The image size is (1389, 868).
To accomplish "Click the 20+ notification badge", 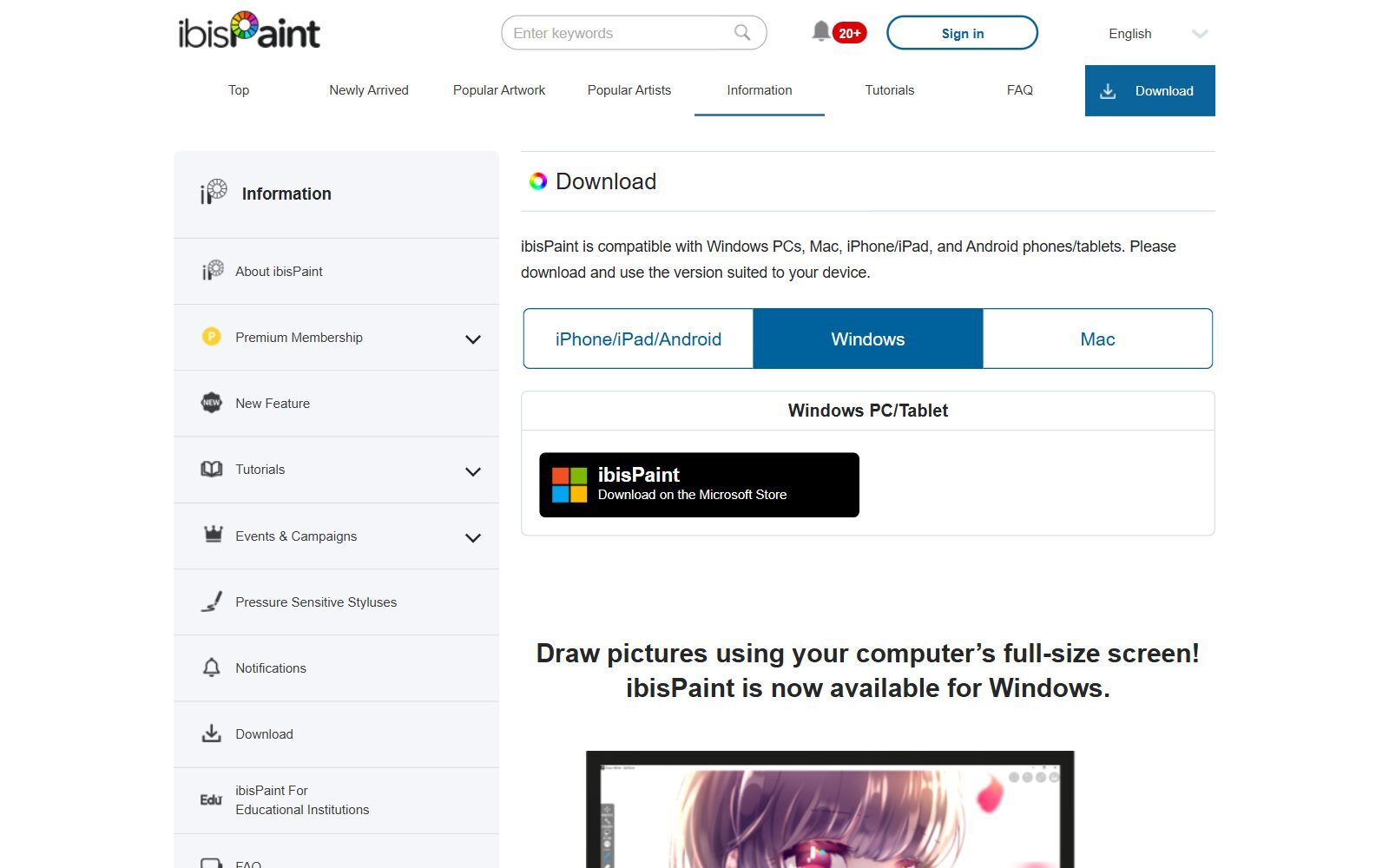I will (x=850, y=33).
